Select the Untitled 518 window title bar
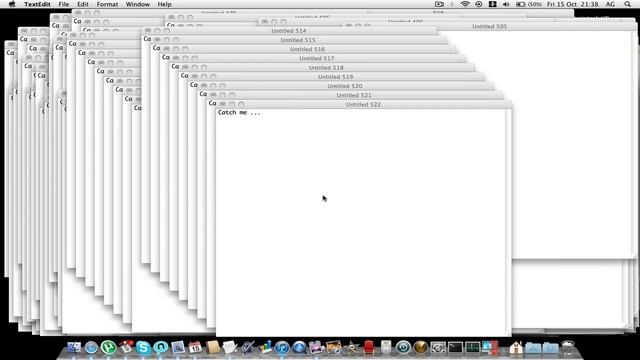Screen dimensions: 640x360 326,68
